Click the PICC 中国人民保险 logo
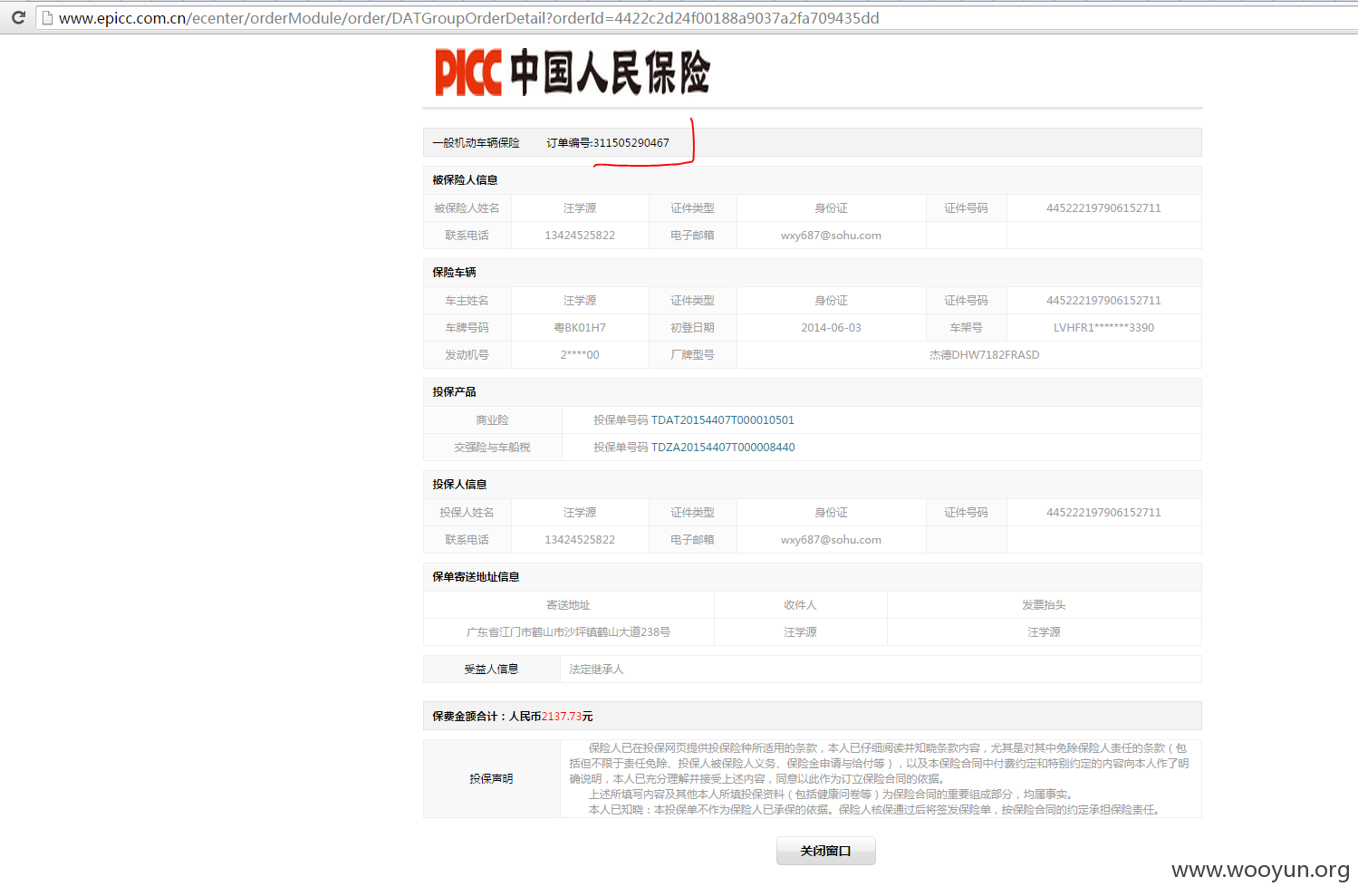This screenshot has height=896, width=1358. point(573,72)
